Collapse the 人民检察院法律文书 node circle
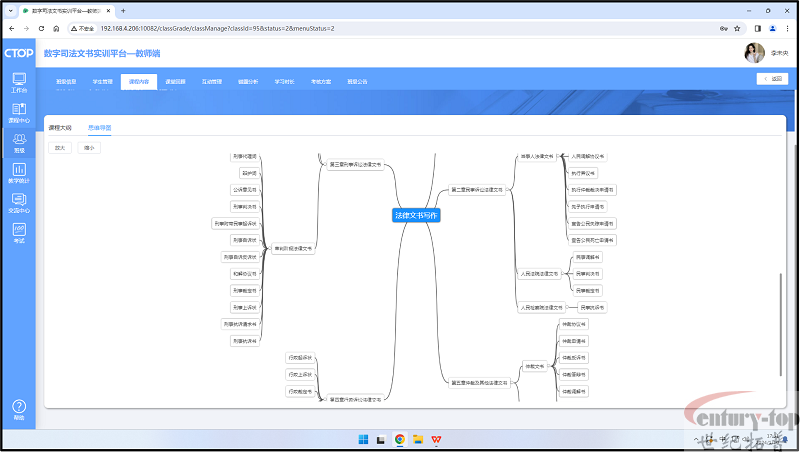This screenshot has width=800, height=452. point(567,308)
